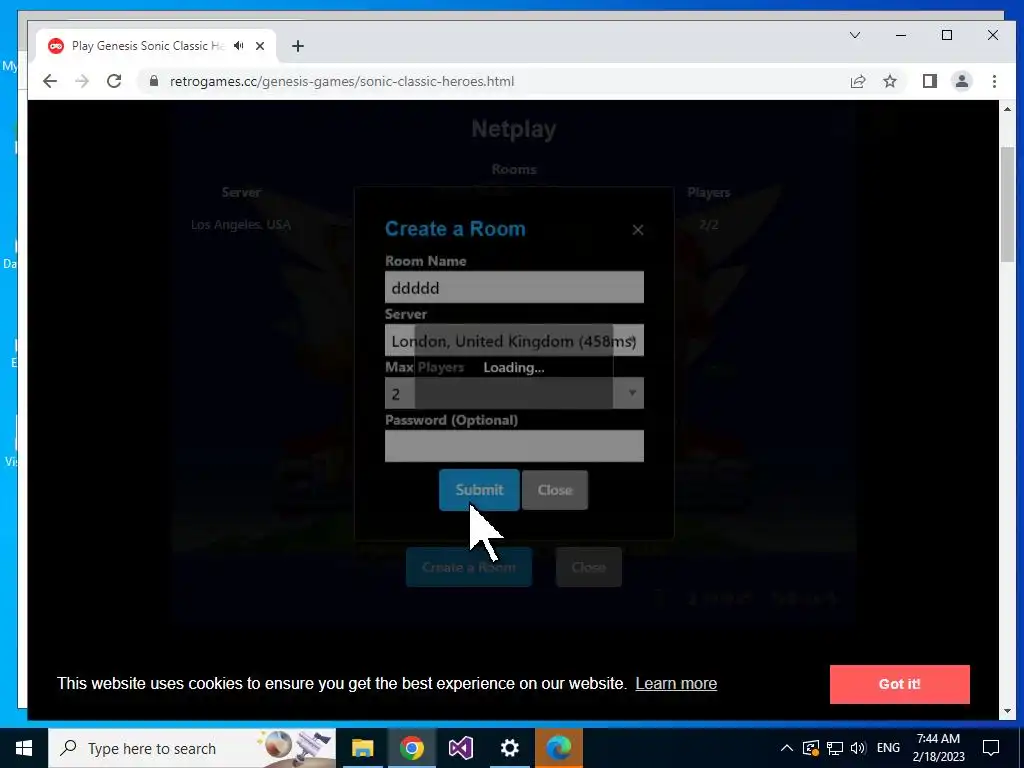This screenshot has width=1024, height=768.
Task: Go back in Chrome
Action: [x=50, y=81]
